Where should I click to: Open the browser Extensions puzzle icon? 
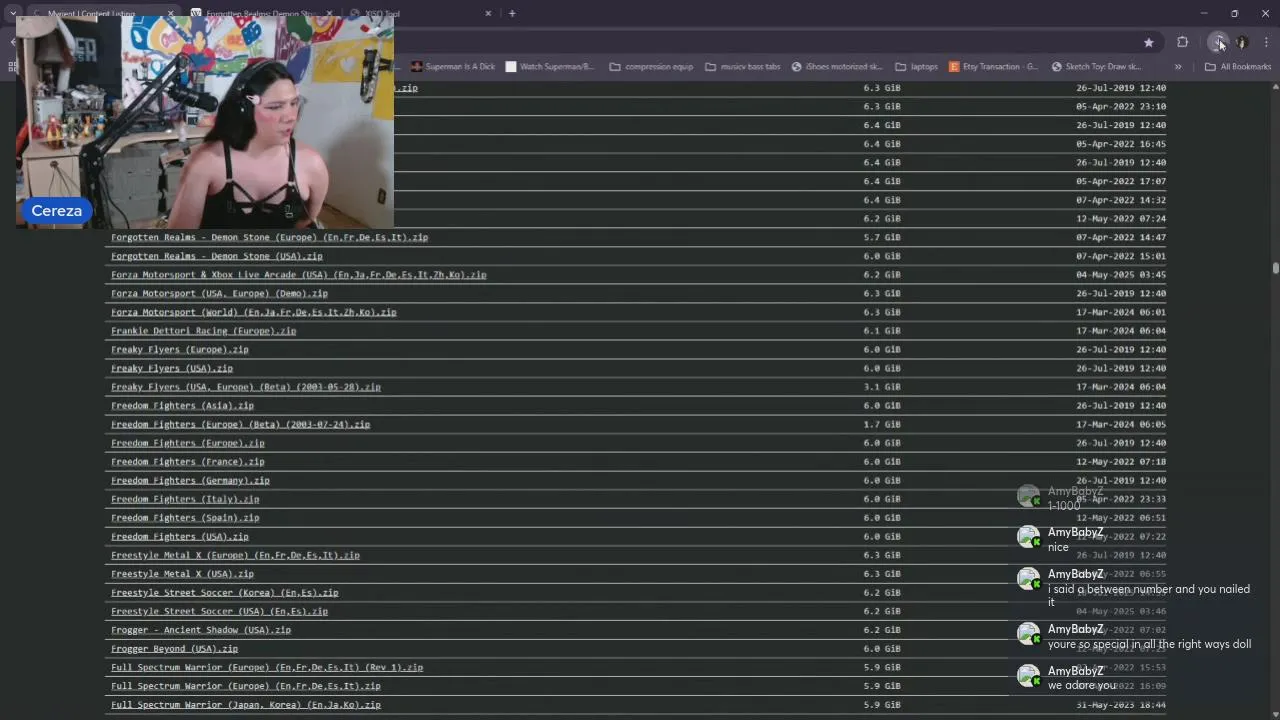pyautogui.click(x=1182, y=42)
